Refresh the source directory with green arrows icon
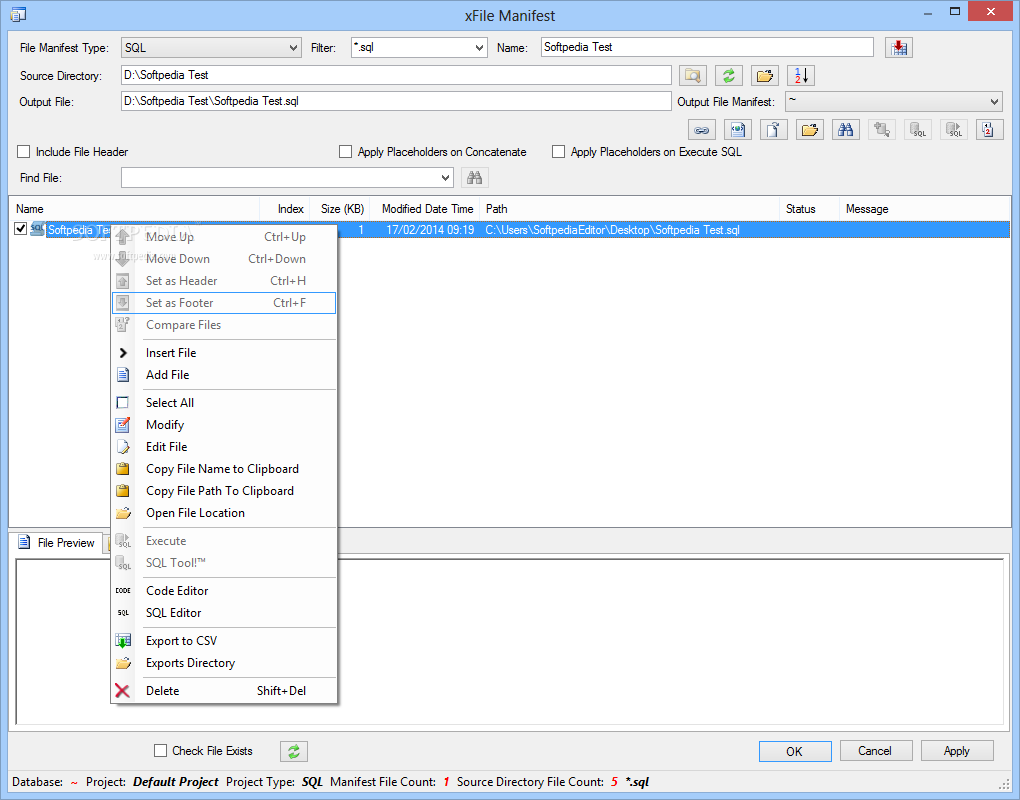Image resolution: width=1020 pixels, height=800 pixels. (x=729, y=75)
